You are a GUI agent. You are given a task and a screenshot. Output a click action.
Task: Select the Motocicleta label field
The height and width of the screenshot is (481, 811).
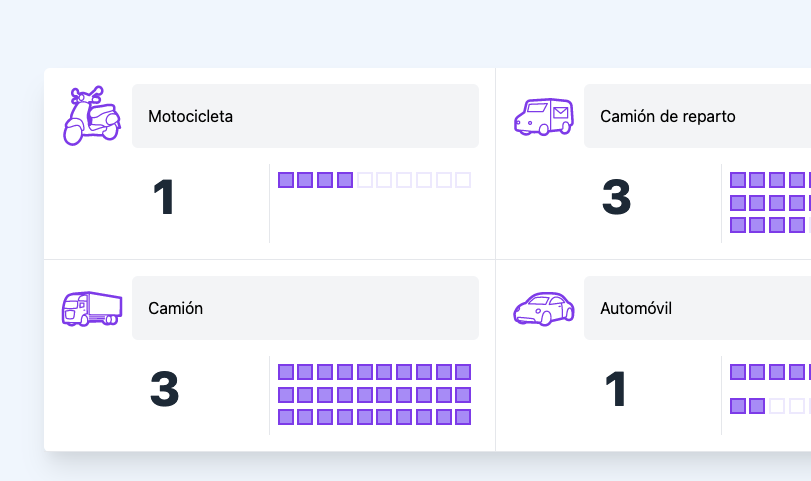pyautogui.click(x=305, y=116)
